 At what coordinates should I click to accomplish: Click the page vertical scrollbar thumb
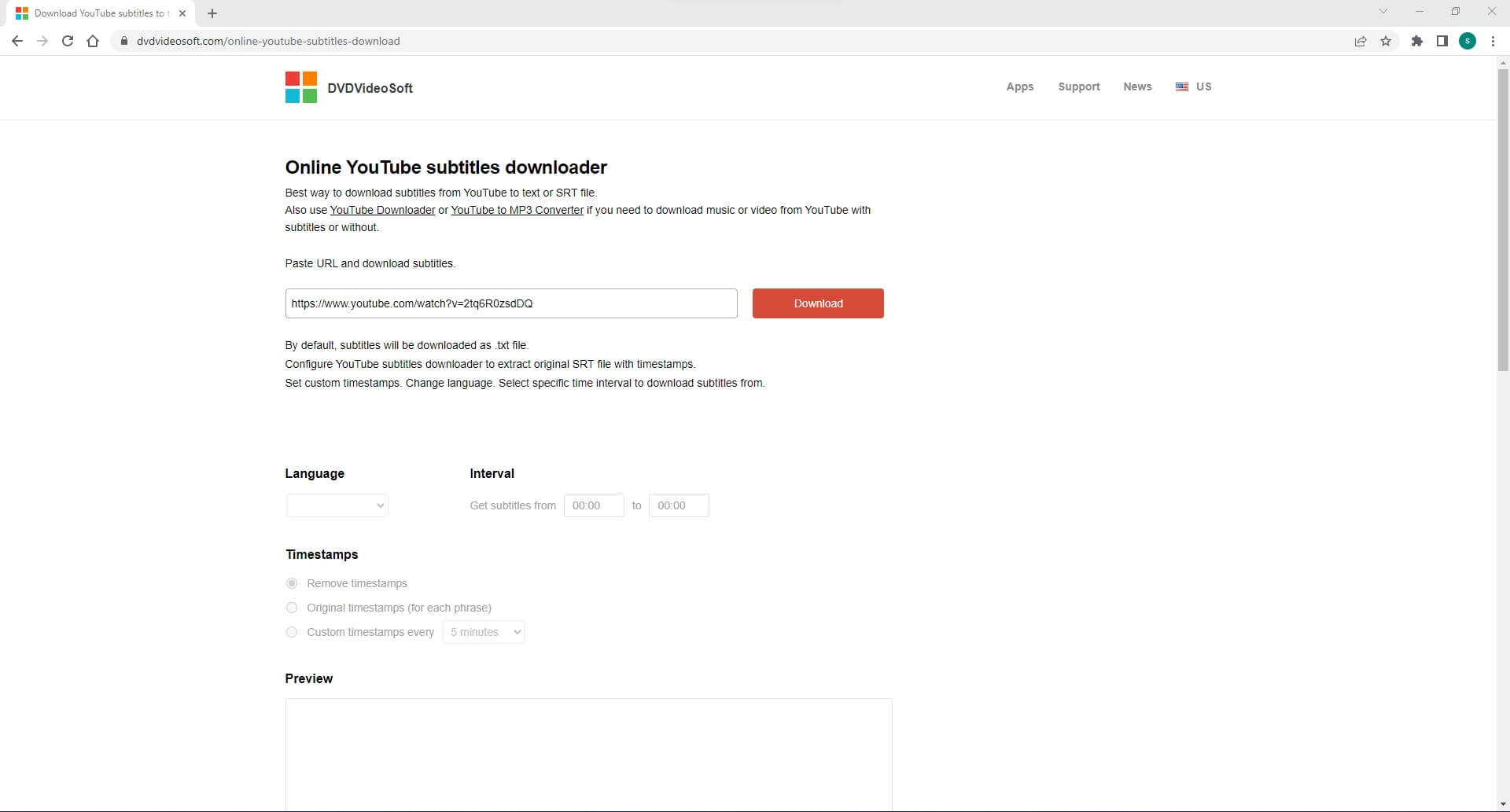(1503, 220)
